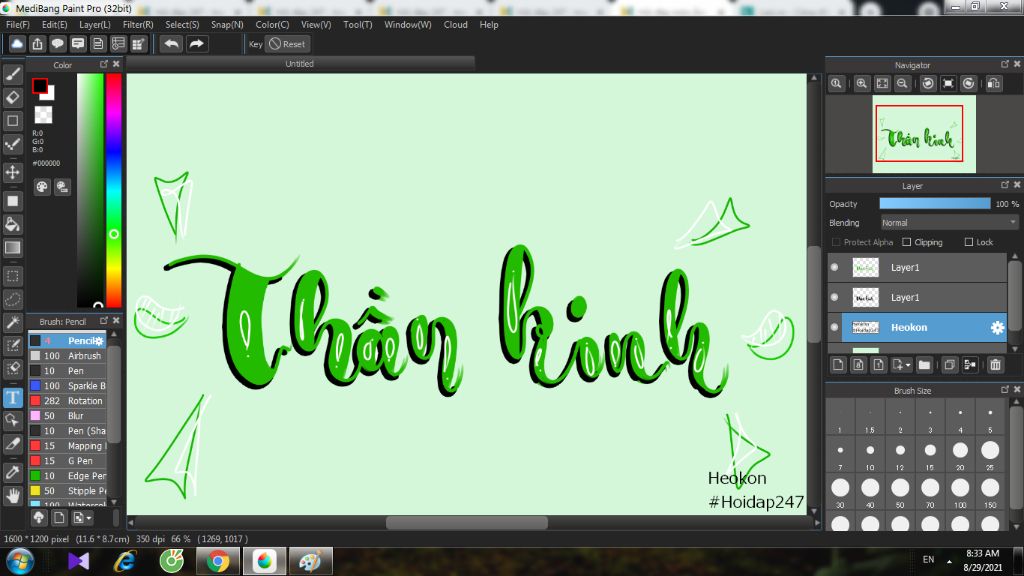Select the Magic Wand tool
The width and height of the screenshot is (1024, 576).
[12, 322]
